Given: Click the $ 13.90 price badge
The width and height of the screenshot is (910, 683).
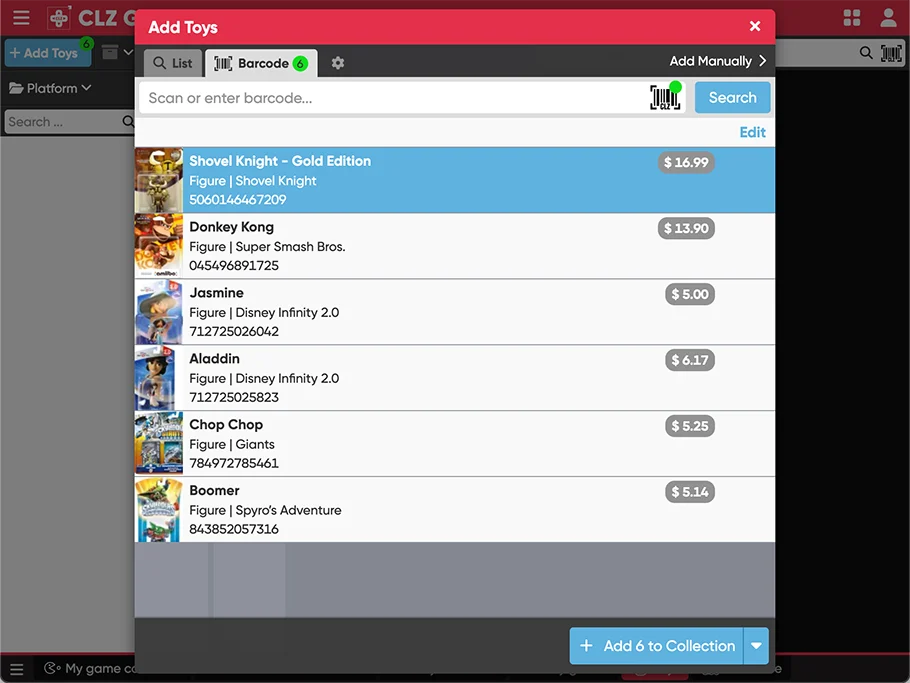Looking at the screenshot, I should tap(686, 228).
